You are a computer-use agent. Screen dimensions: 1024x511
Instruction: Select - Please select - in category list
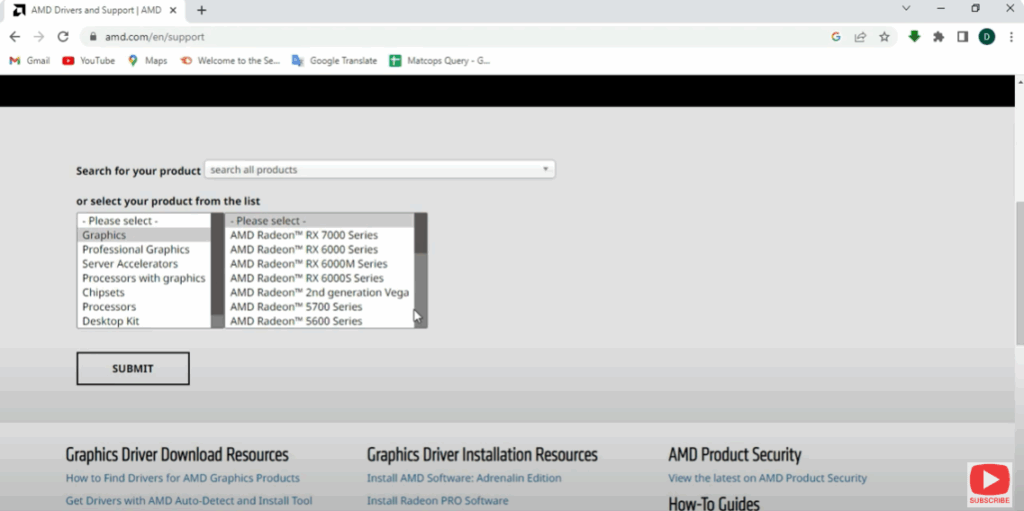tap(144, 221)
